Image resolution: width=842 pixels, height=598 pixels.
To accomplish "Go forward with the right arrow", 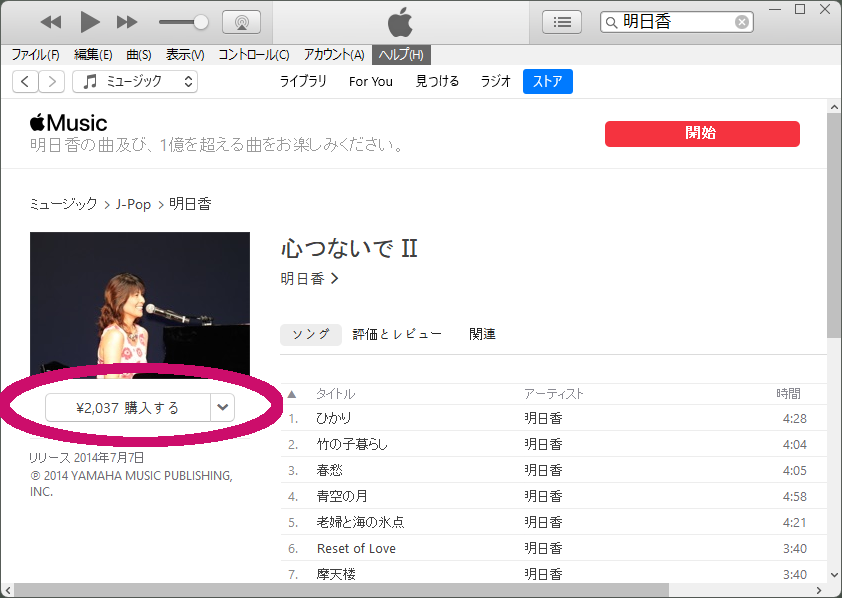I will tap(52, 82).
